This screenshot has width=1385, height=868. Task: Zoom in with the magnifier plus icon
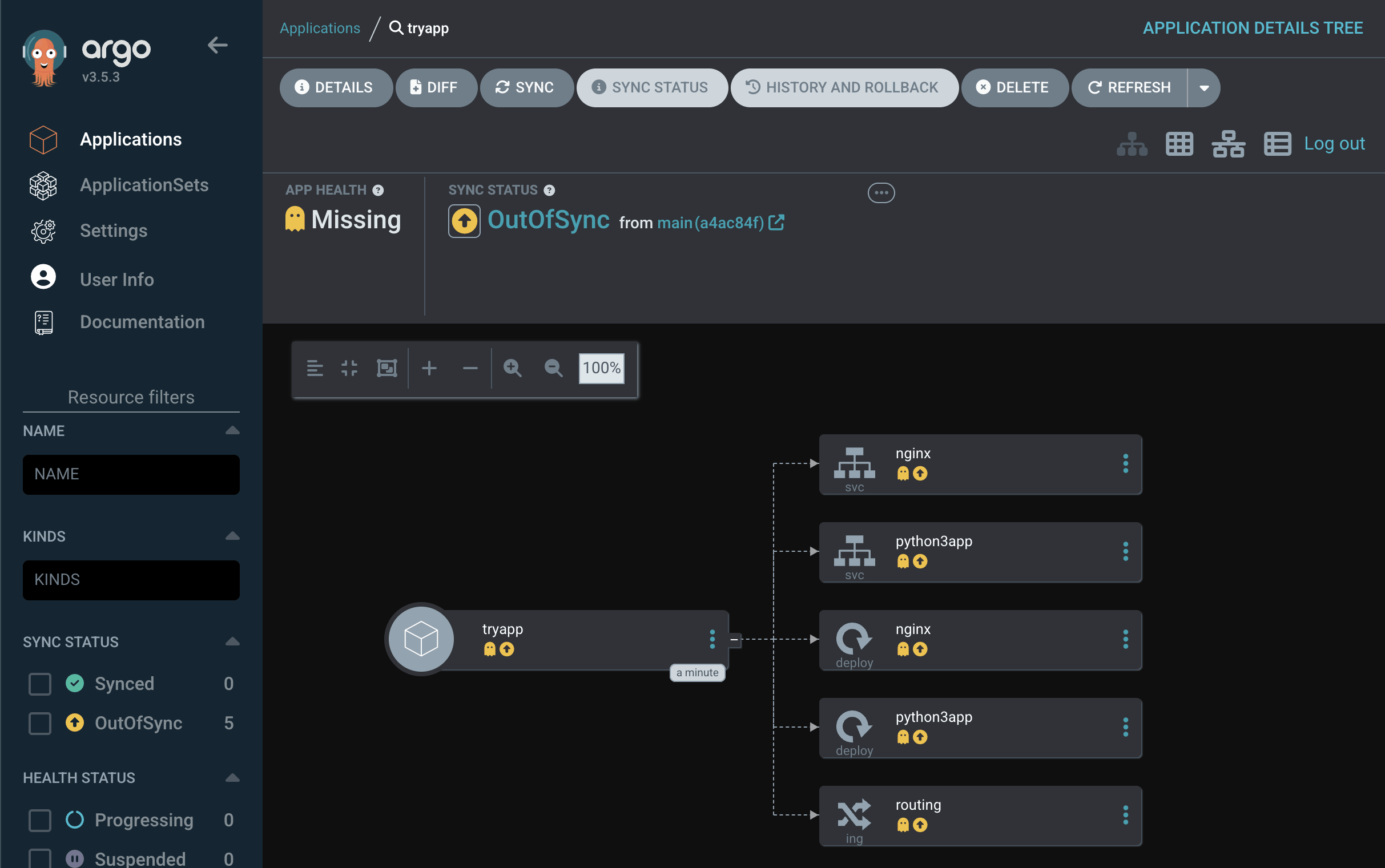click(512, 368)
